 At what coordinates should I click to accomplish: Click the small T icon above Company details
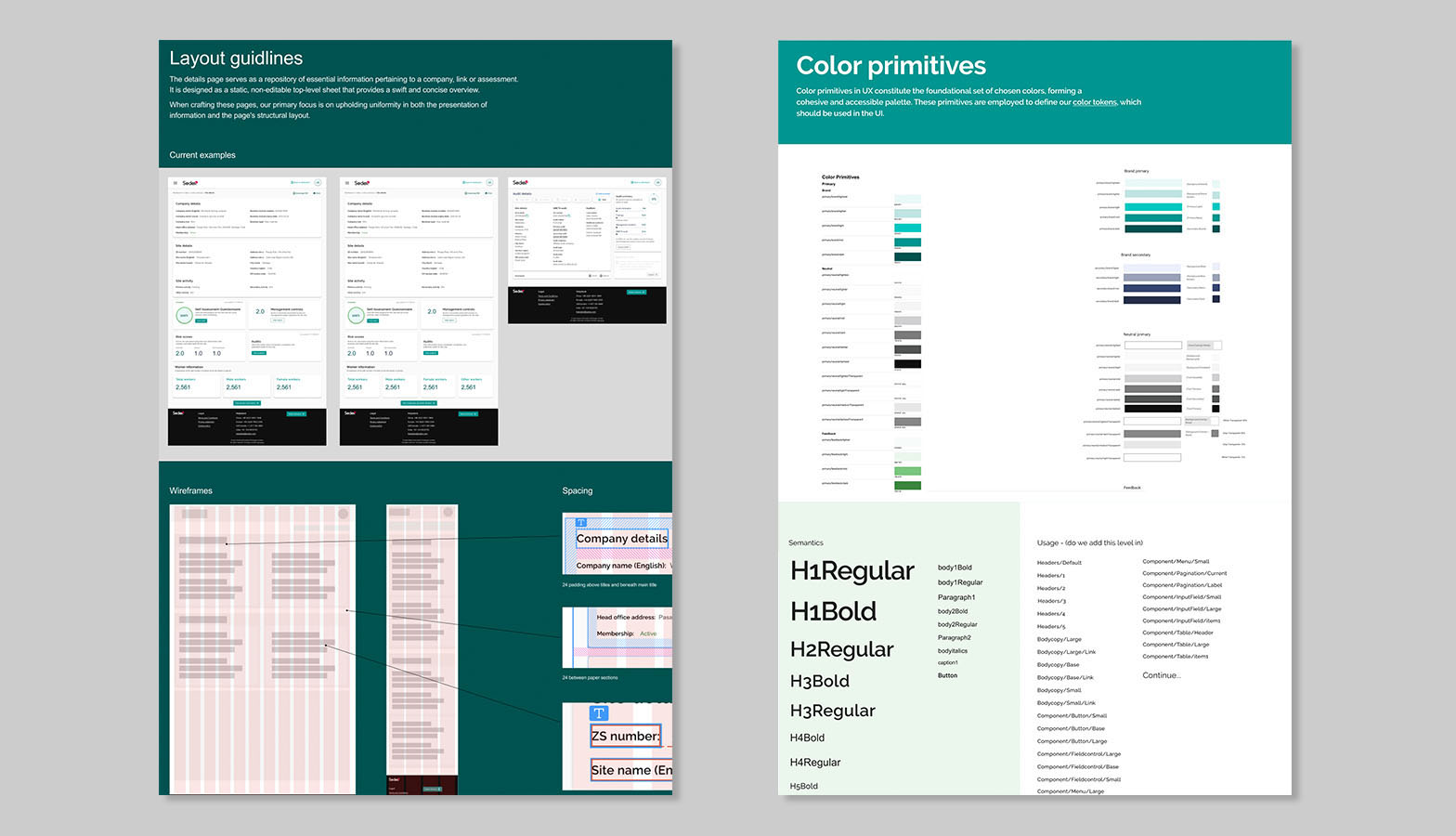pyautogui.click(x=581, y=523)
